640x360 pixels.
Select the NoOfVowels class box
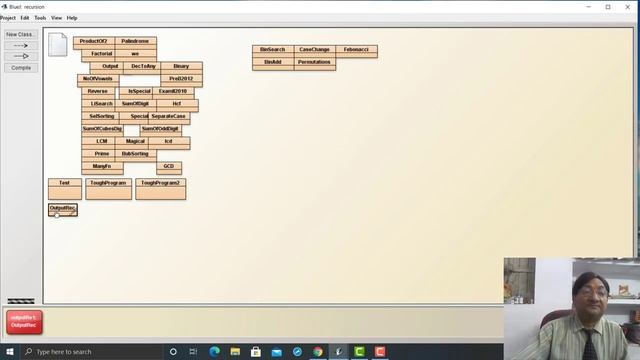coord(98,80)
